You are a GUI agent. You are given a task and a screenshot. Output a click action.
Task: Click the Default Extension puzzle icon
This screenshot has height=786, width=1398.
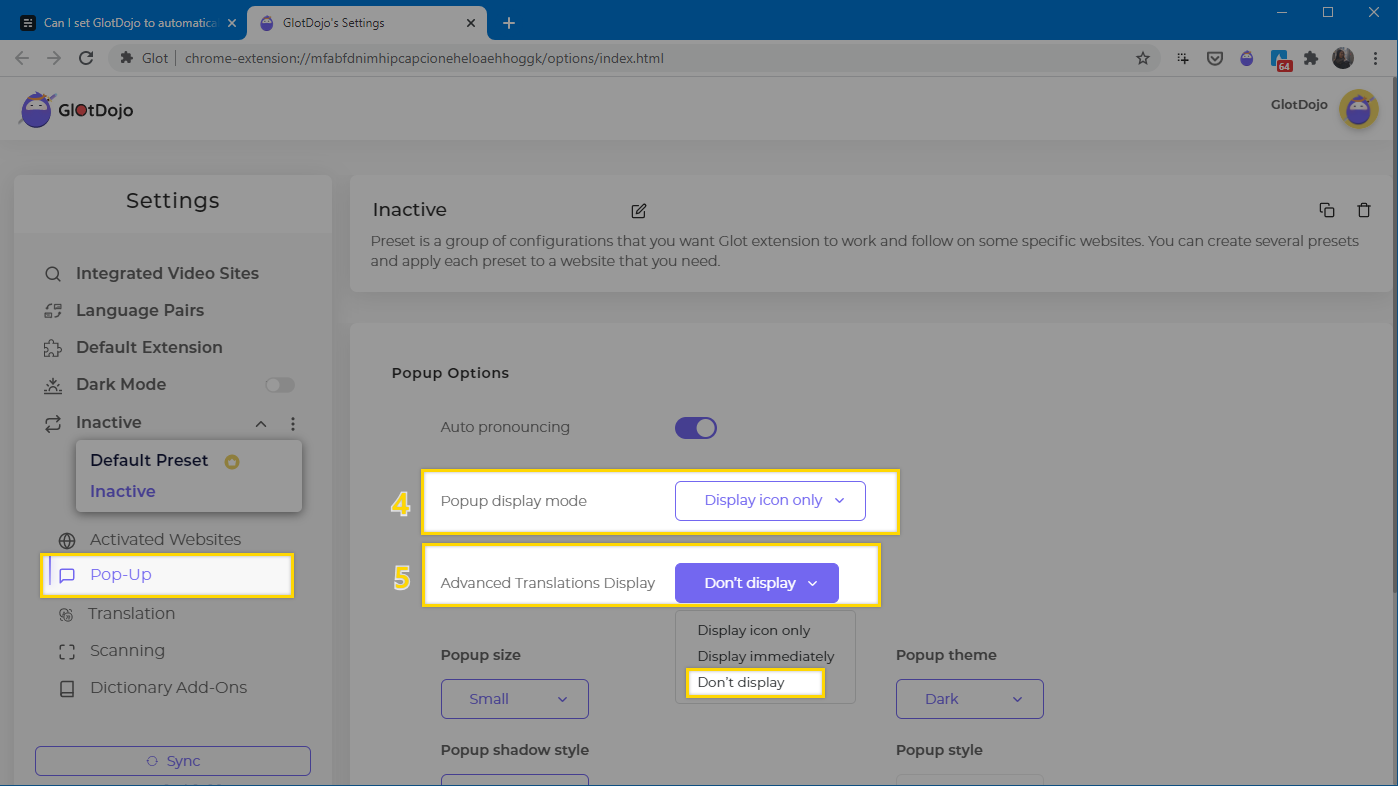click(x=53, y=348)
